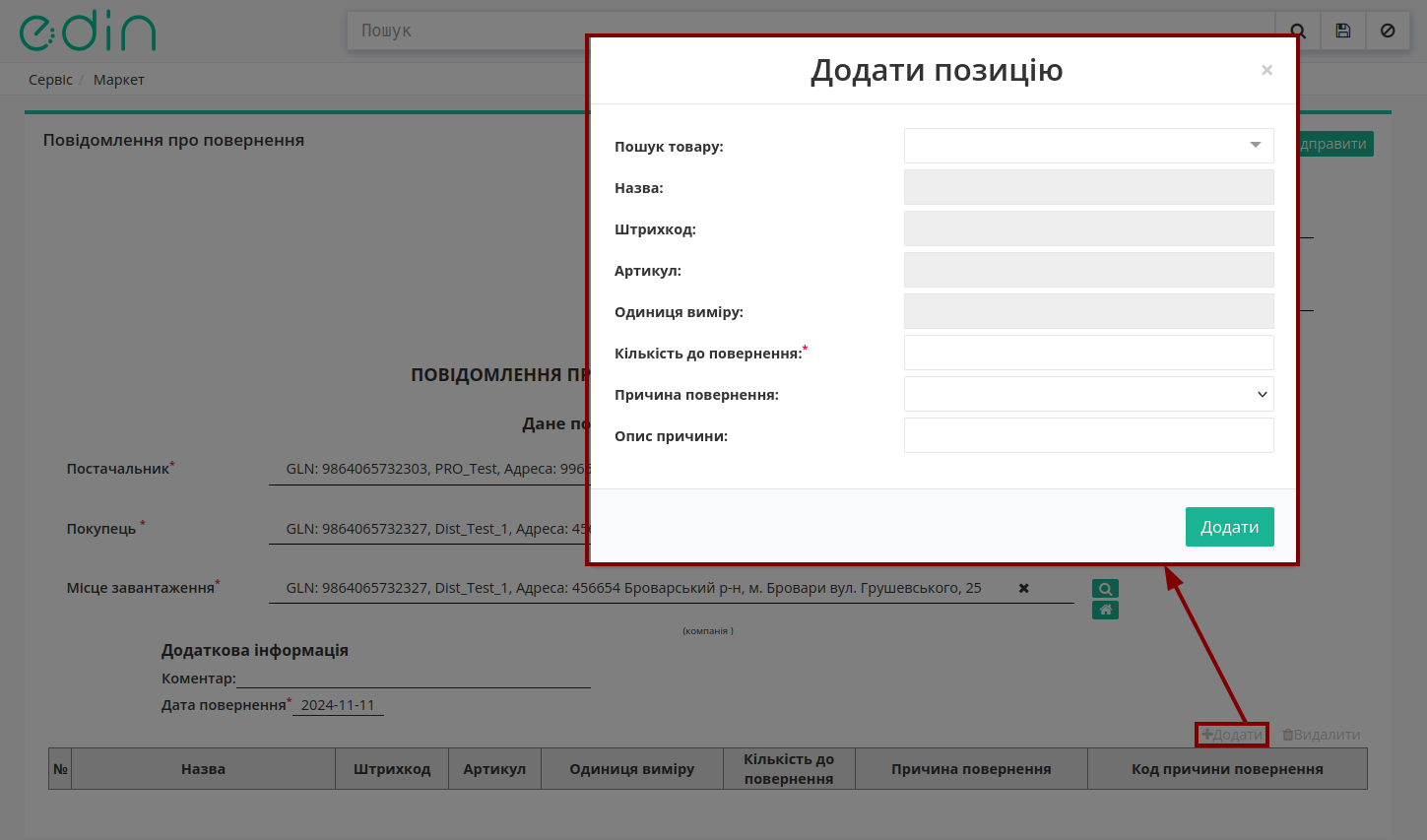Click the disabled Назва field
This screenshot has height=840, width=1427.
(1088, 187)
